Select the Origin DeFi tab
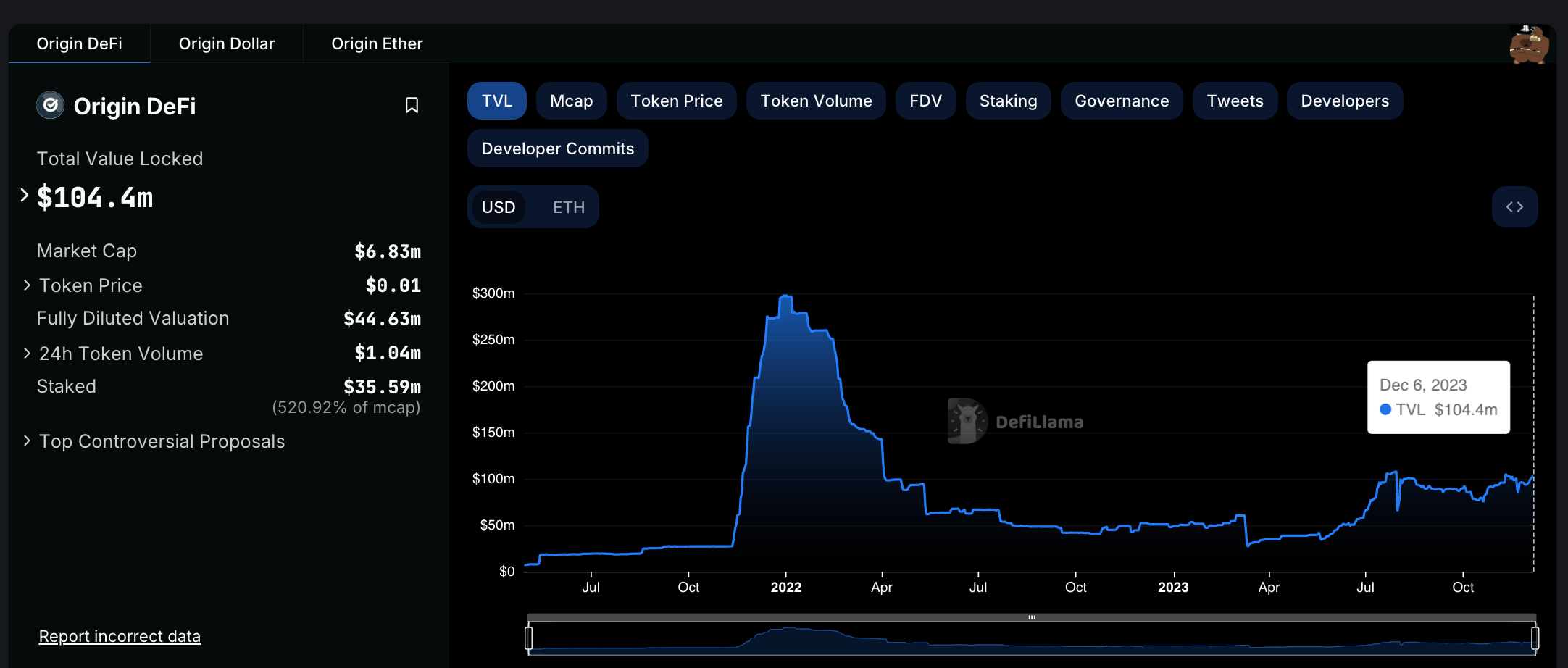The width and height of the screenshot is (1568, 668). 80,43
